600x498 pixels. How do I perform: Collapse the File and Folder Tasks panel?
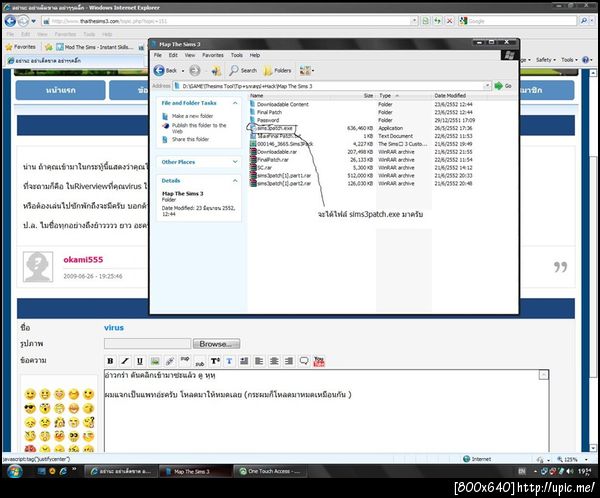[x=235, y=103]
